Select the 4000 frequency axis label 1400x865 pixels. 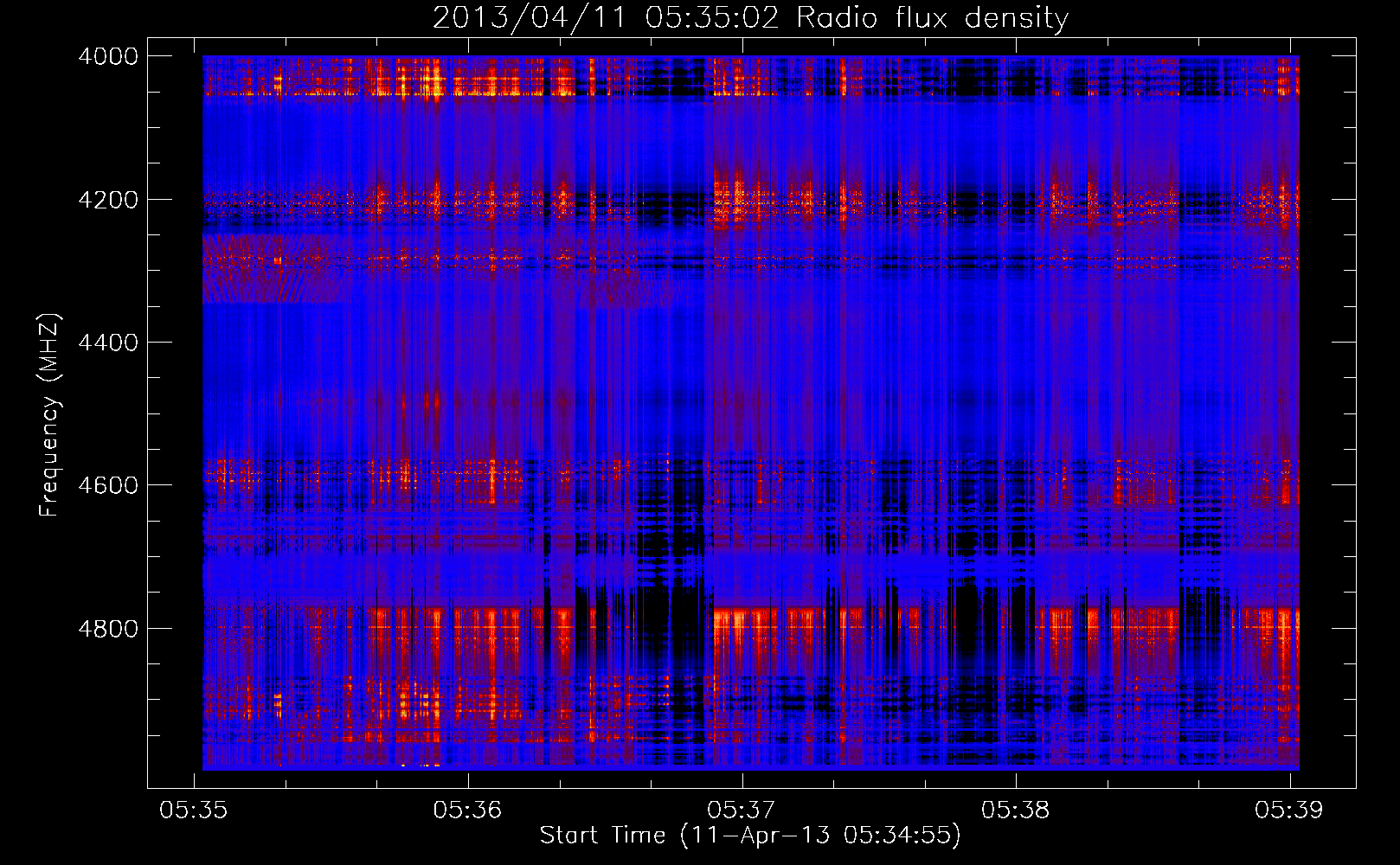[x=108, y=56]
